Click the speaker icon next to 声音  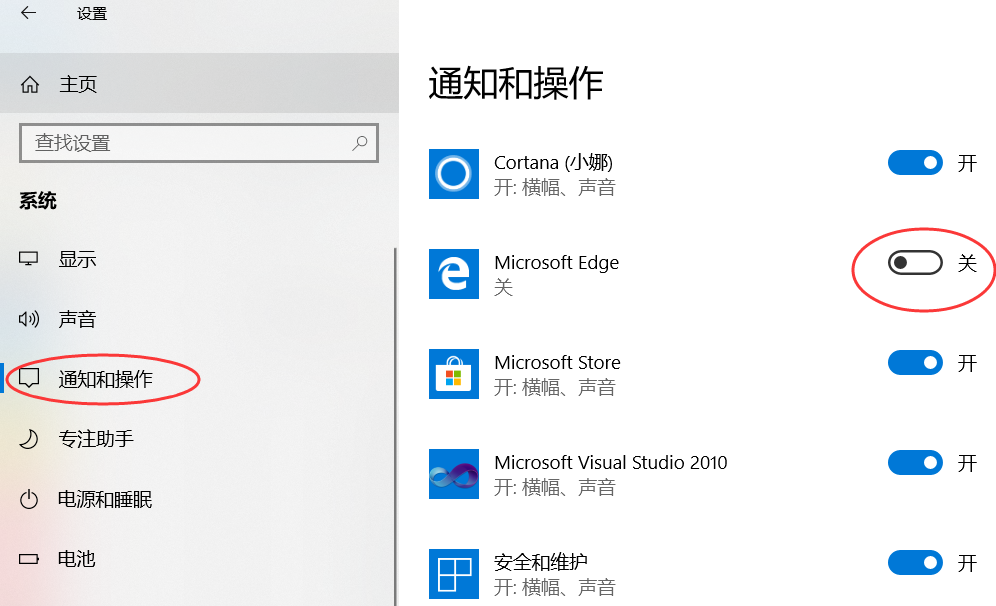pyautogui.click(x=29, y=319)
